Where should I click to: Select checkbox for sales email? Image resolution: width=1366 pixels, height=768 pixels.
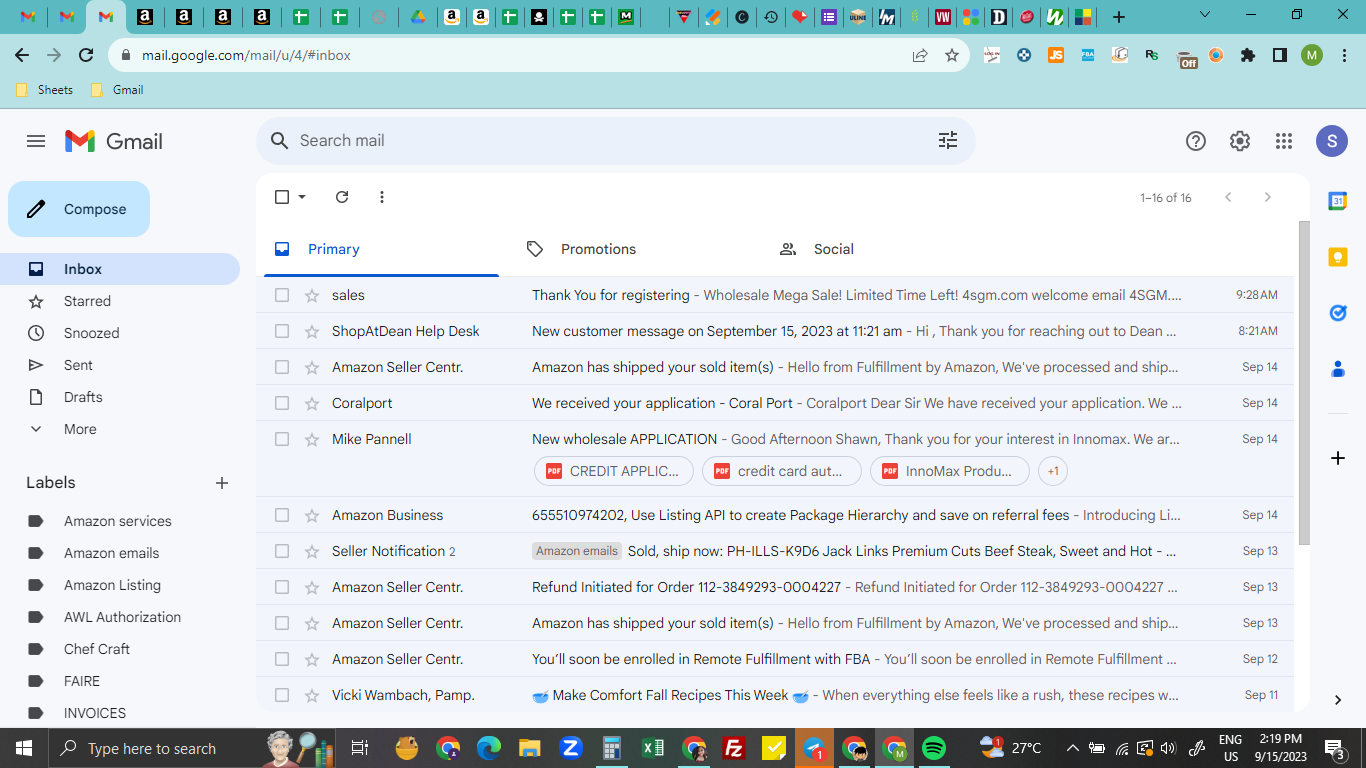click(282, 295)
